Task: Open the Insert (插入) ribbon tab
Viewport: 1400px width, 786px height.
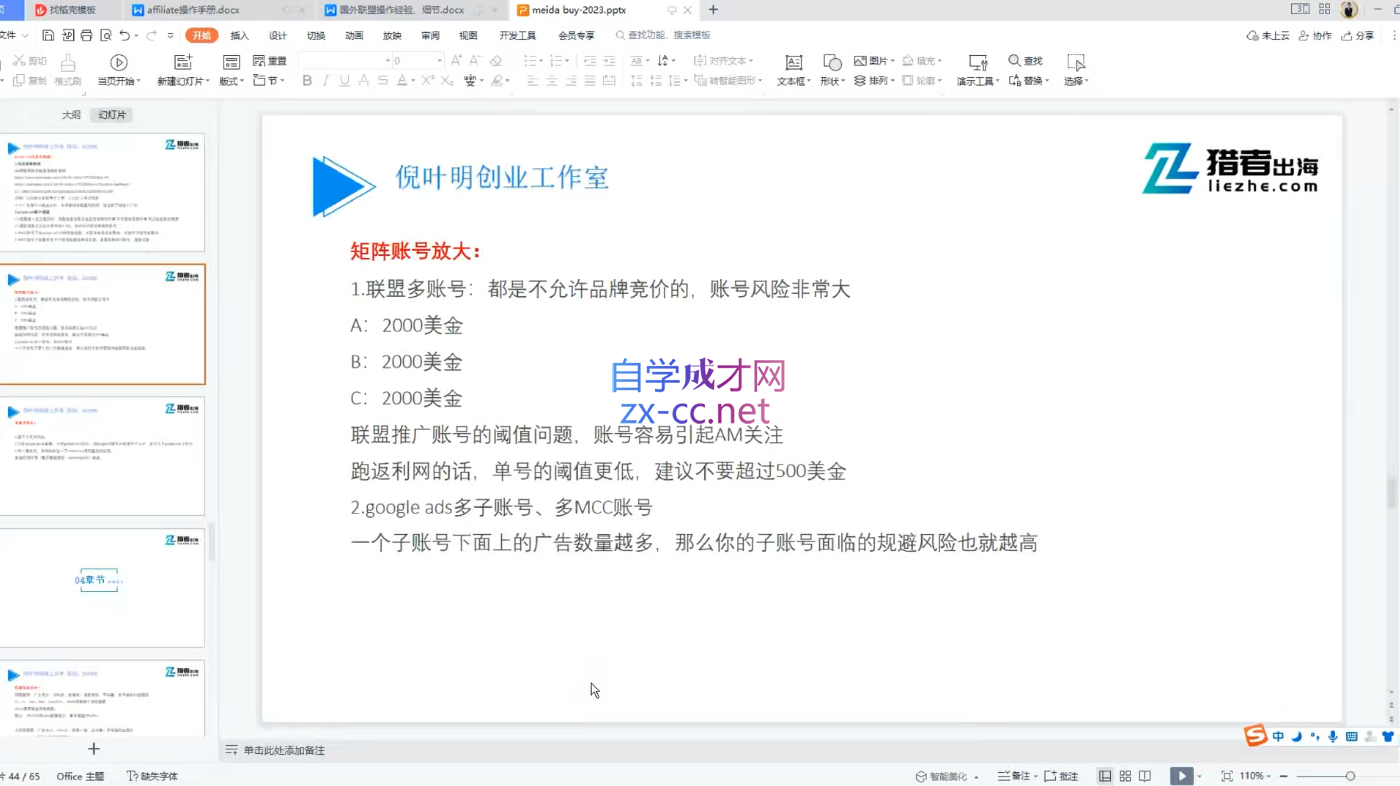Action: point(239,35)
